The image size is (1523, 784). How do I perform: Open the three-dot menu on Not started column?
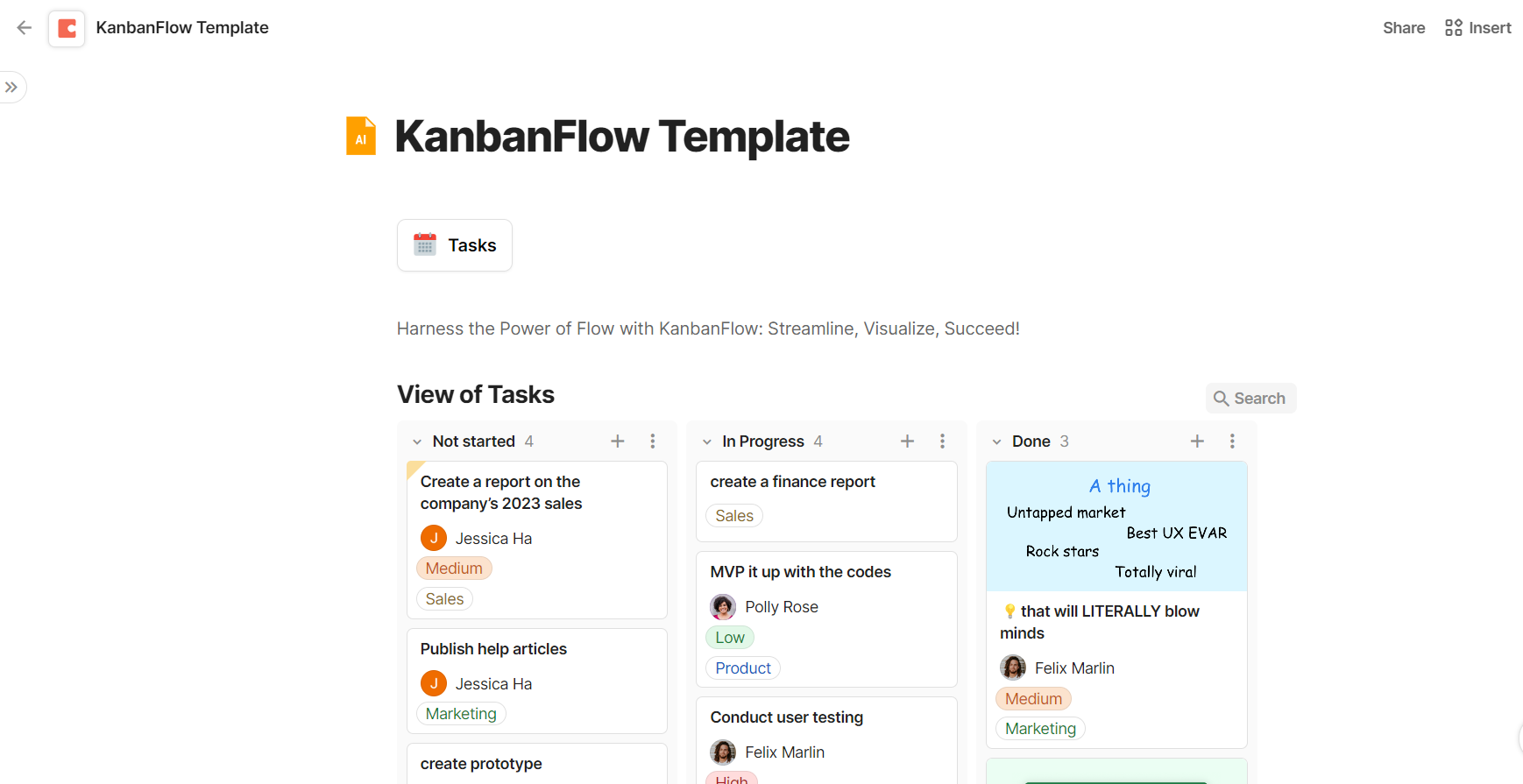(653, 441)
